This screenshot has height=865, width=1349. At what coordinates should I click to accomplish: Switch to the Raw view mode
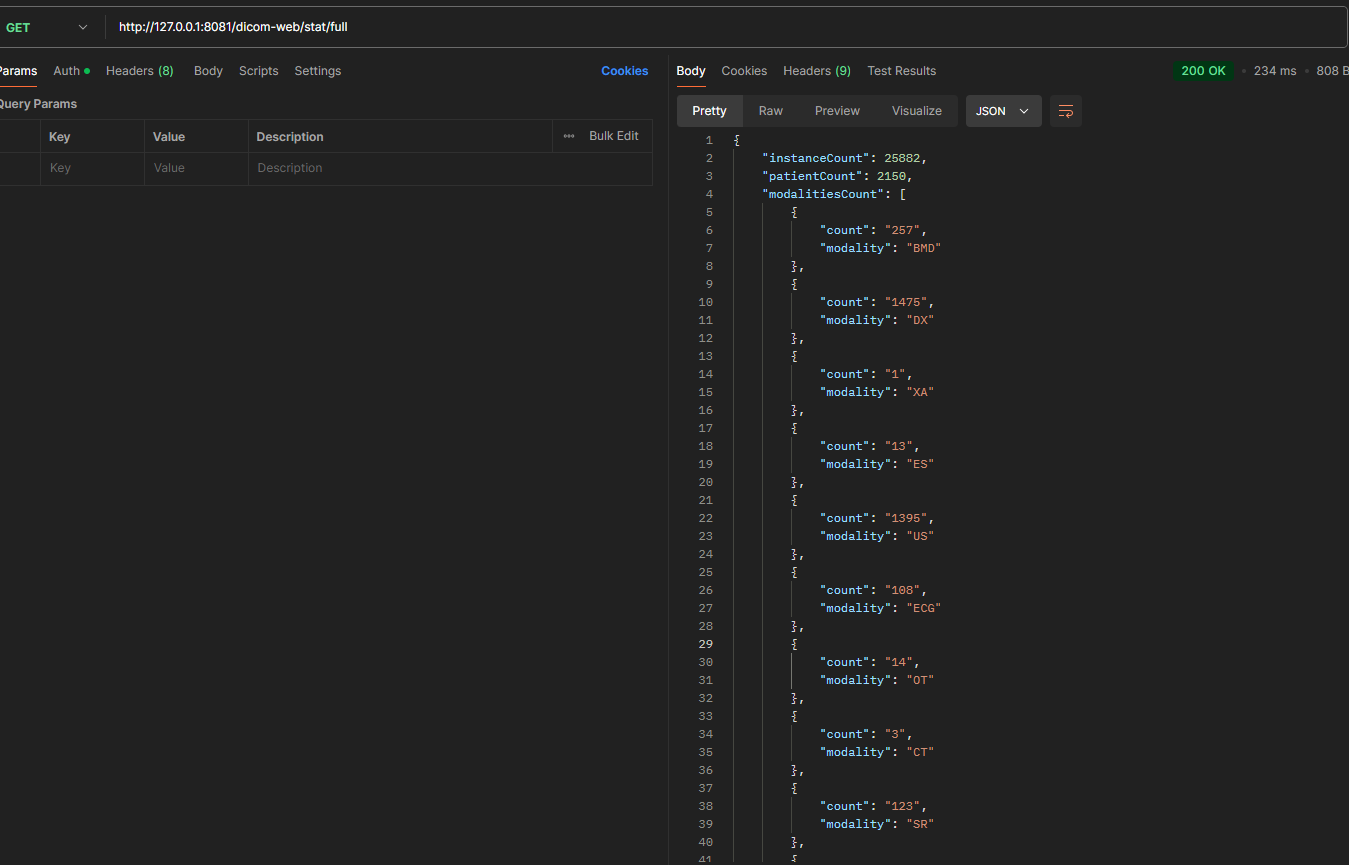[x=771, y=111]
